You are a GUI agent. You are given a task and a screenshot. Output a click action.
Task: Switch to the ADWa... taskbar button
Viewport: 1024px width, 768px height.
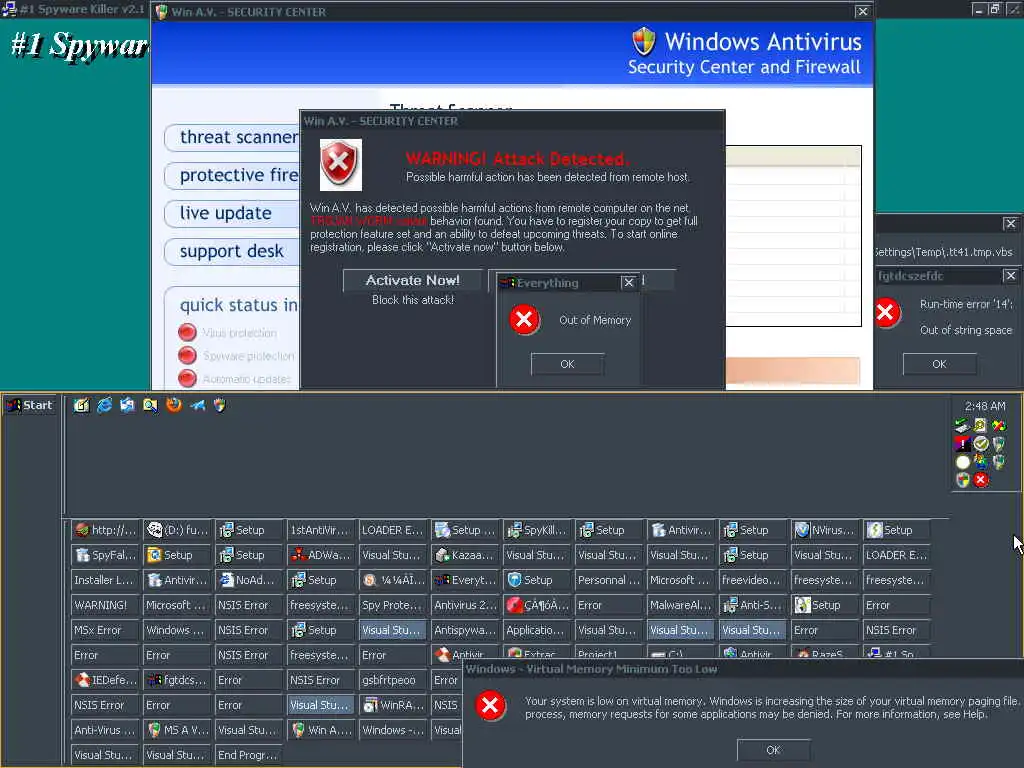click(x=321, y=554)
